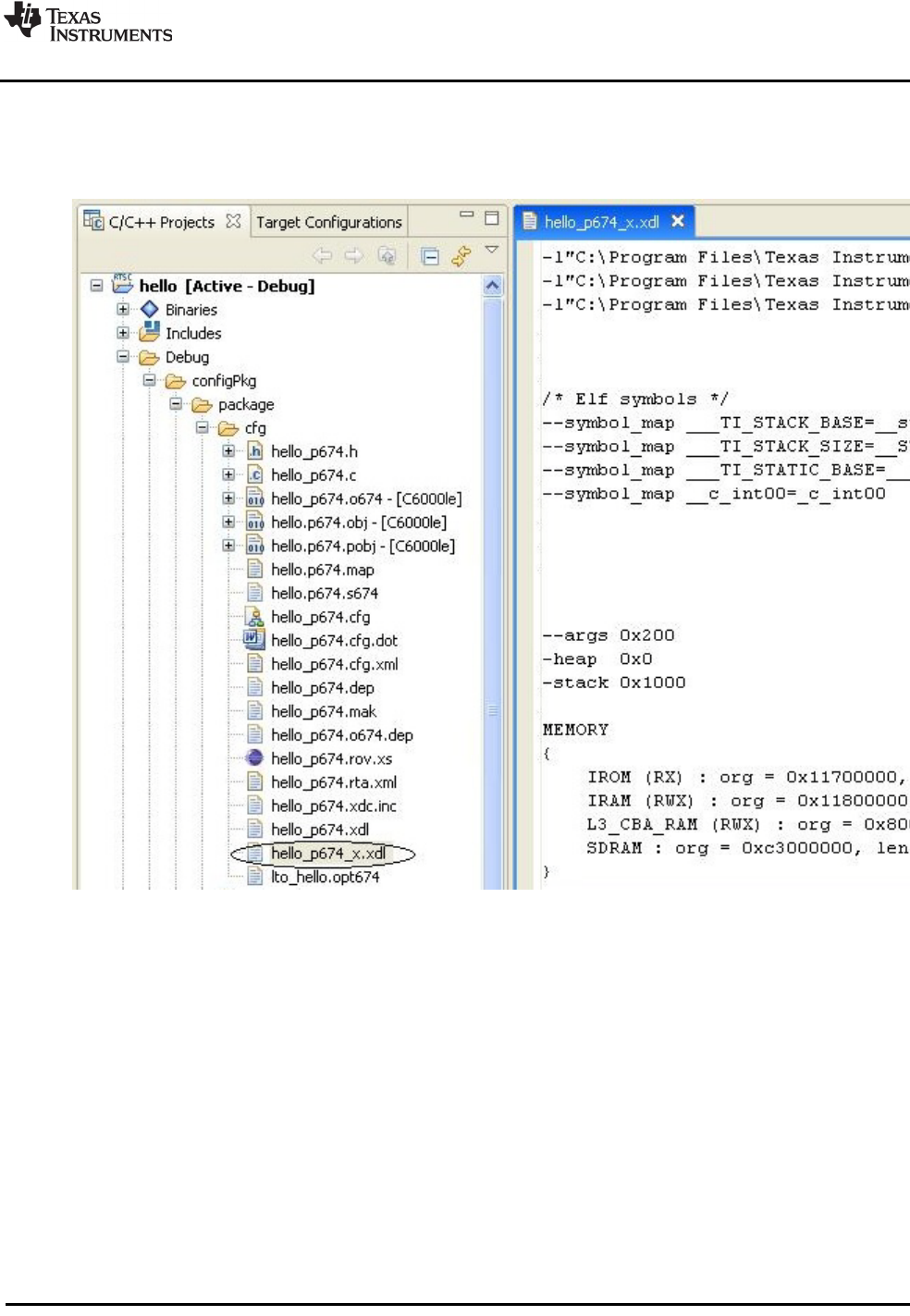Expand the hello_p674.h node
This screenshot has width=910, height=1316.
[228, 450]
